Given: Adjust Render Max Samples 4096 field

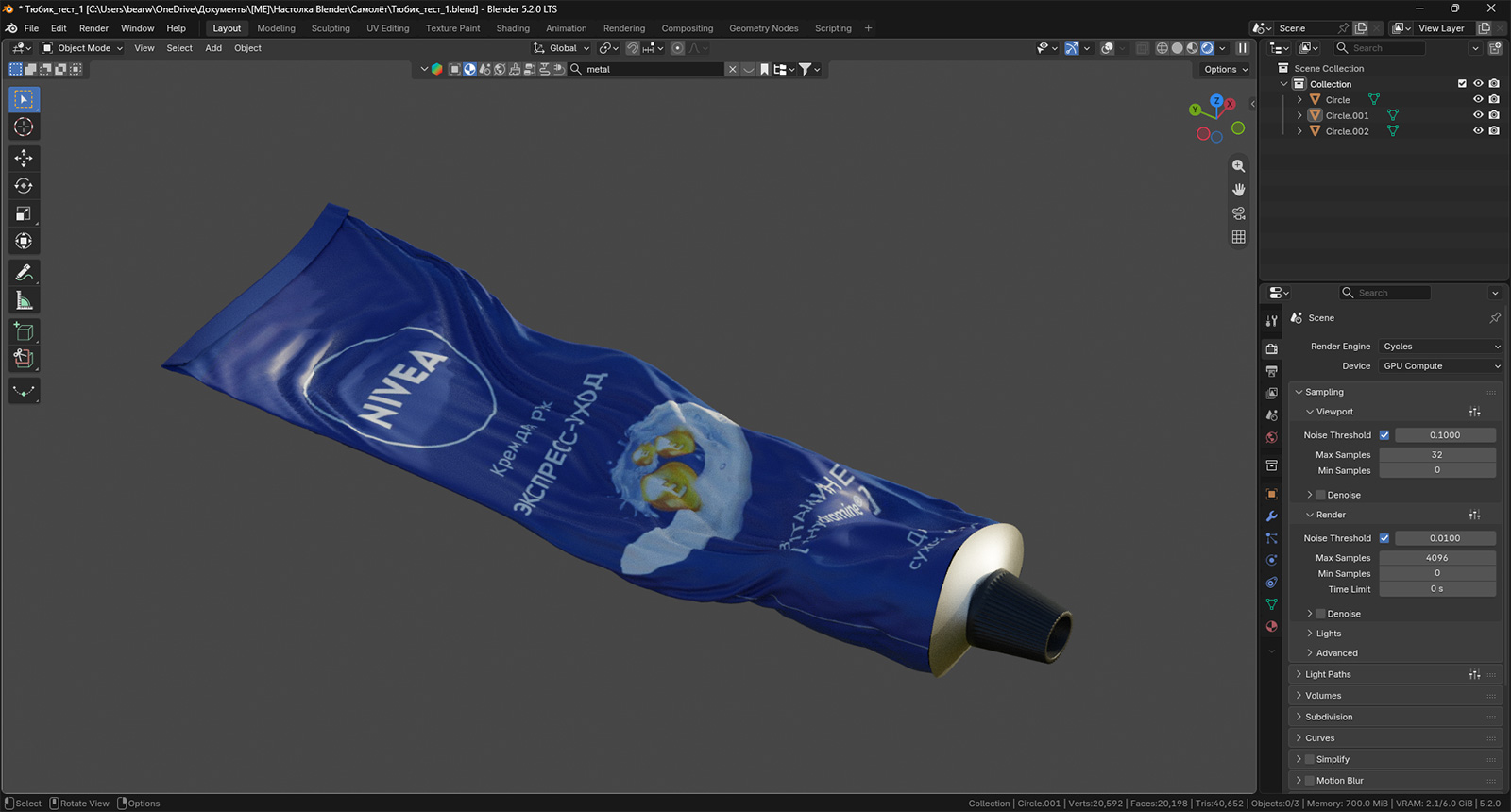Looking at the screenshot, I should click(1437, 558).
